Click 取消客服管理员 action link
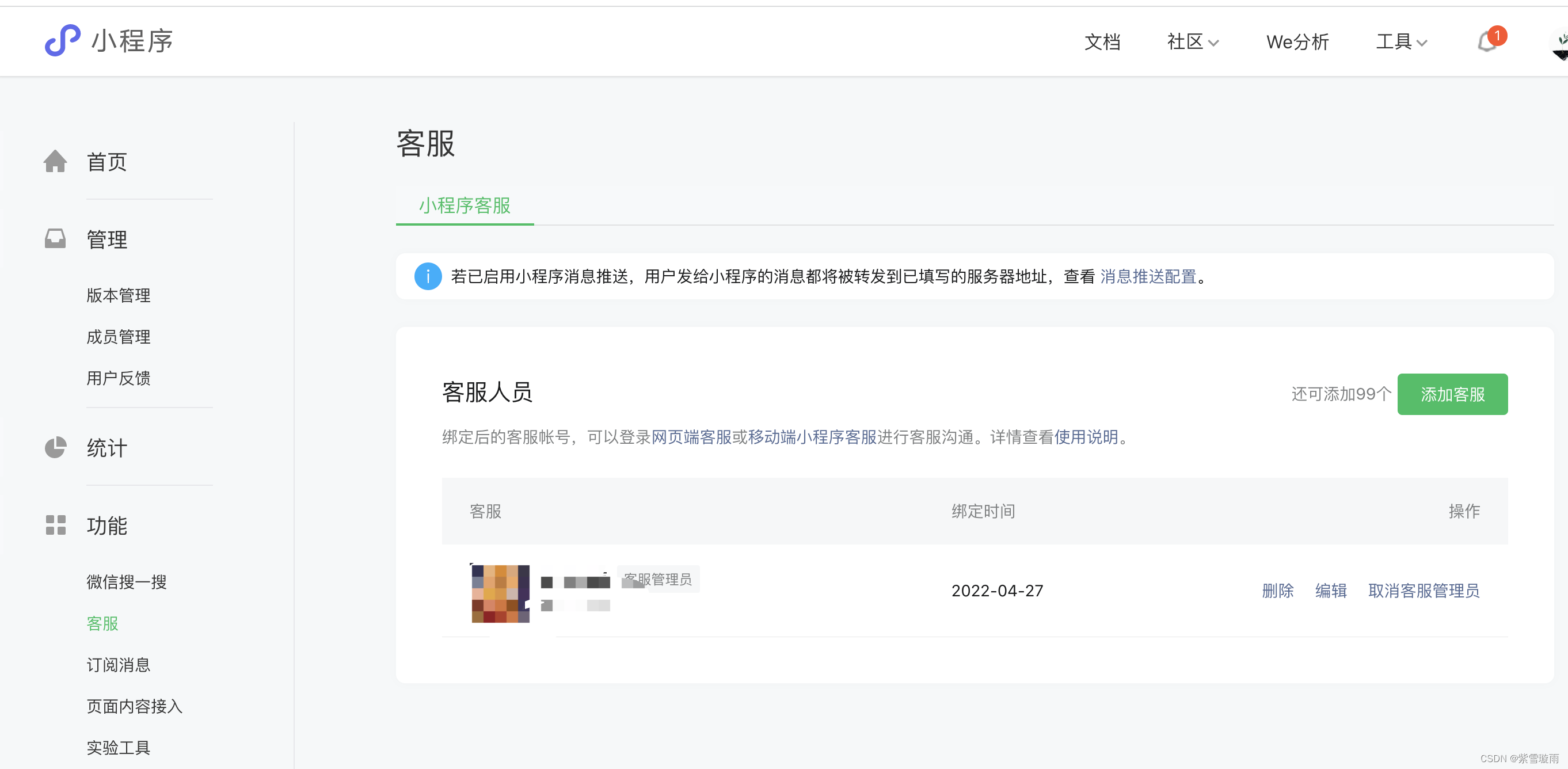 tap(1423, 591)
